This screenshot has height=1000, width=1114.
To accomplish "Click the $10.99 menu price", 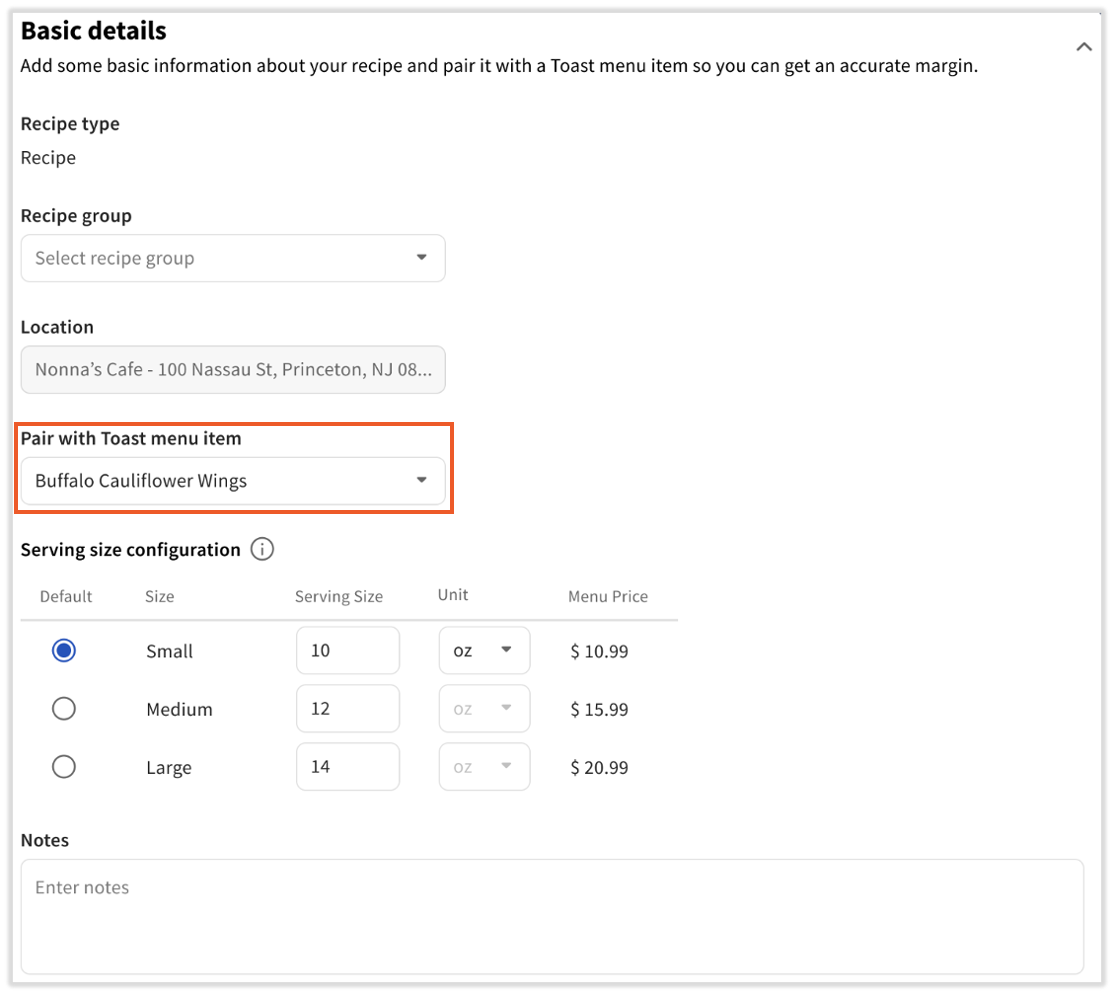I will [x=599, y=652].
